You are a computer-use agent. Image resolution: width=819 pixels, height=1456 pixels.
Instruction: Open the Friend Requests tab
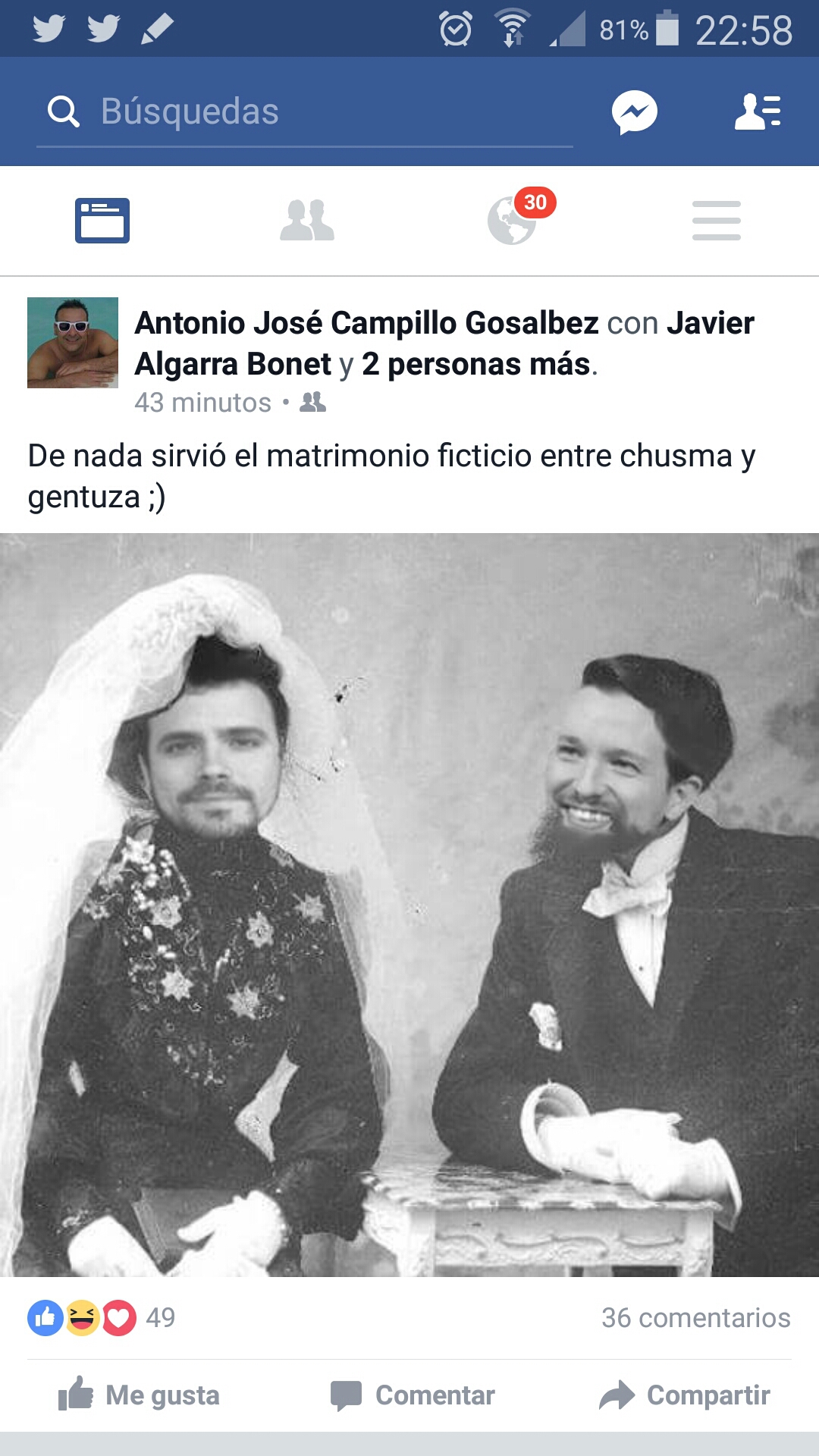point(307,221)
